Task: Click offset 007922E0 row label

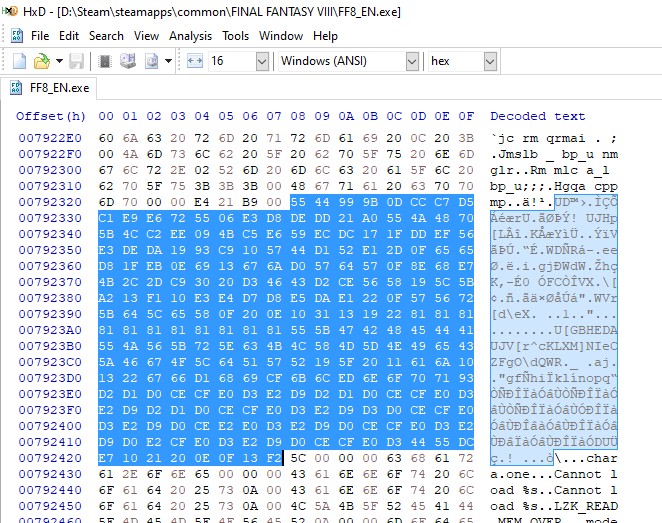Action: tap(50, 138)
